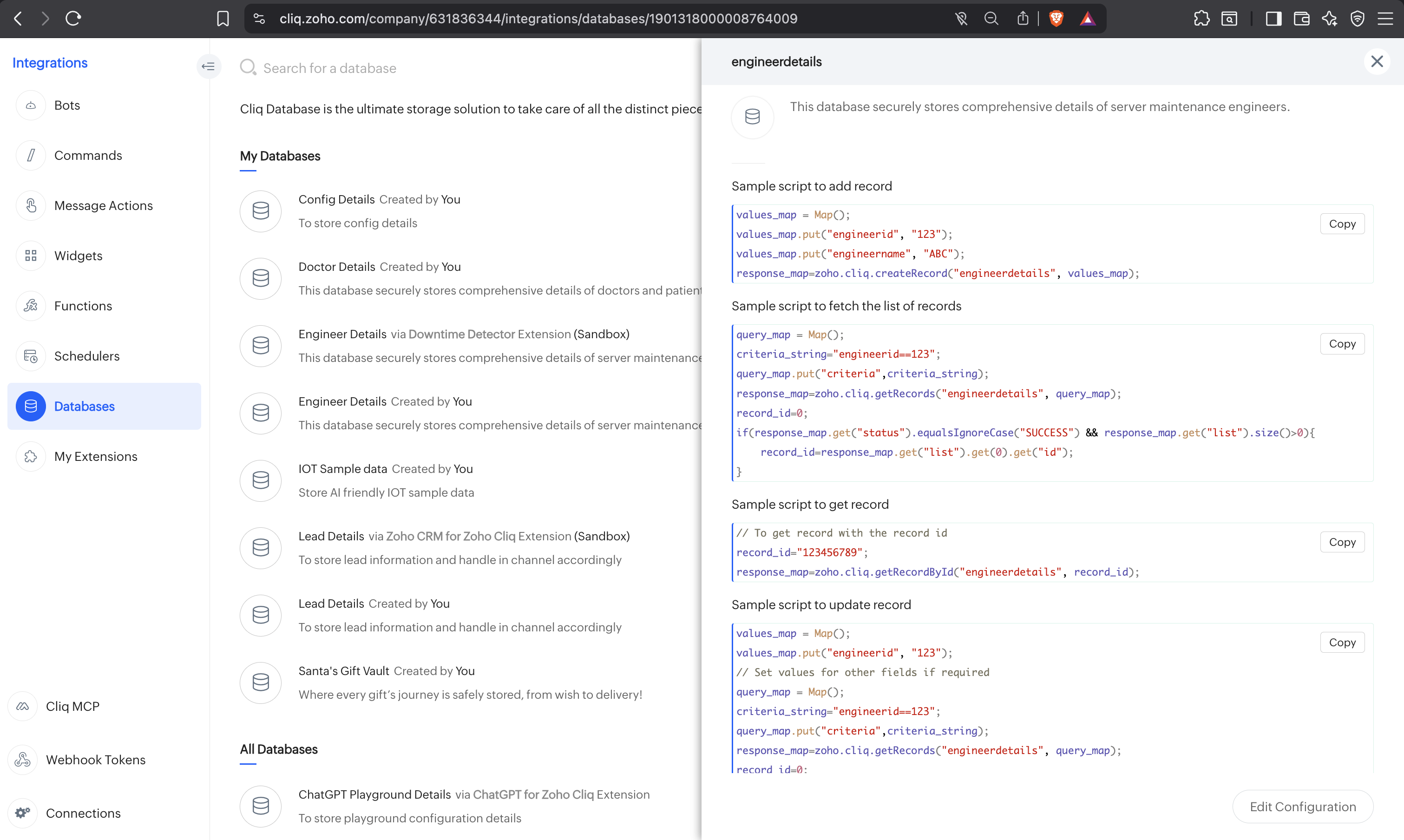Click the Integrations heading
Viewport: 1404px width, 840px height.
[50, 63]
